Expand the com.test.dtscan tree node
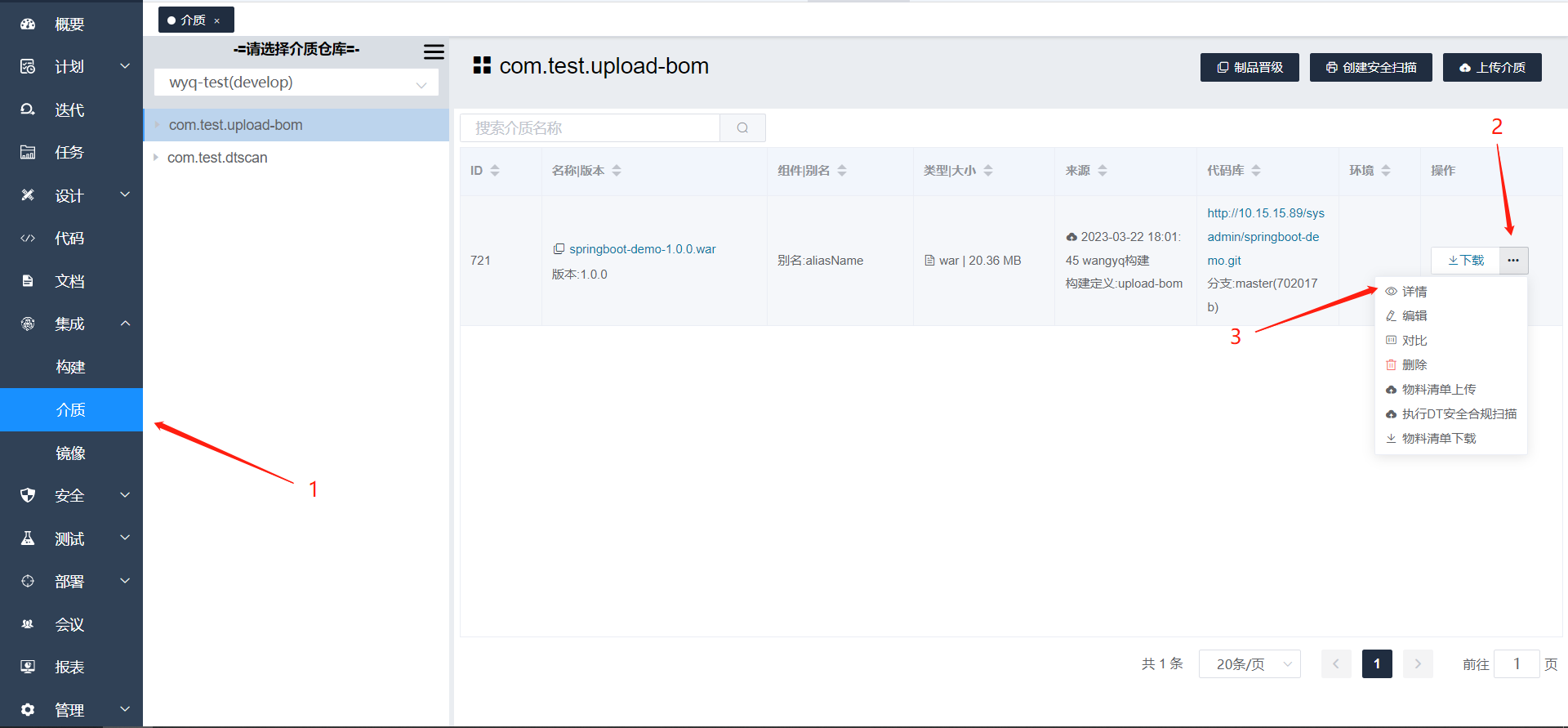This screenshot has width=1568, height=728. pos(156,157)
